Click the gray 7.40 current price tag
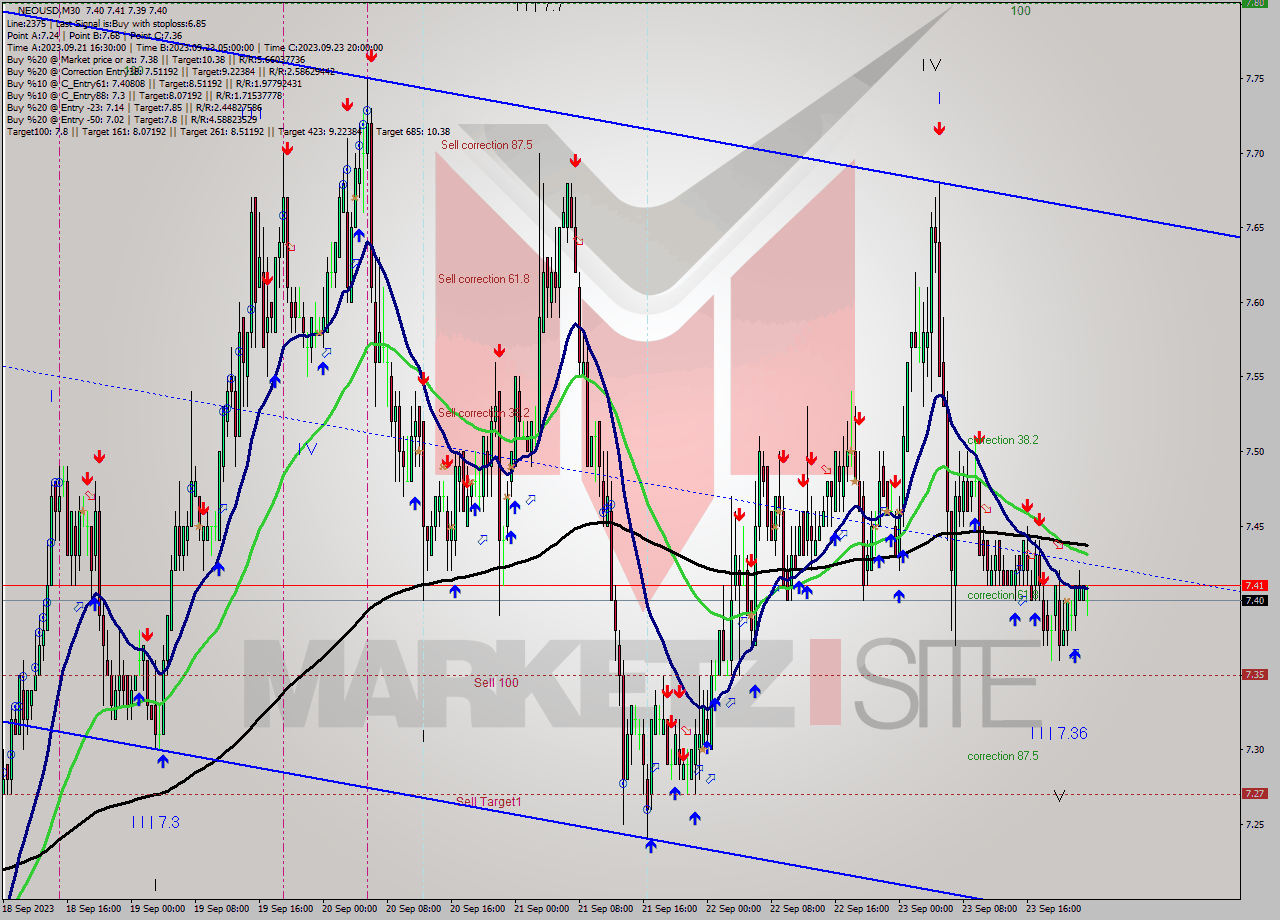The width and height of the screenshot is (1280, 920). point(1254,600)
